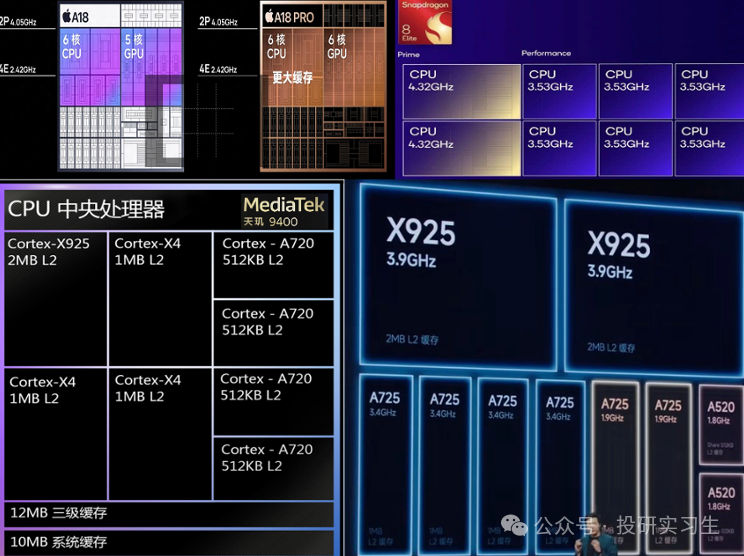
Task: Select Cortex-X4 block directly below Cortex-X925
Action: 56,434
